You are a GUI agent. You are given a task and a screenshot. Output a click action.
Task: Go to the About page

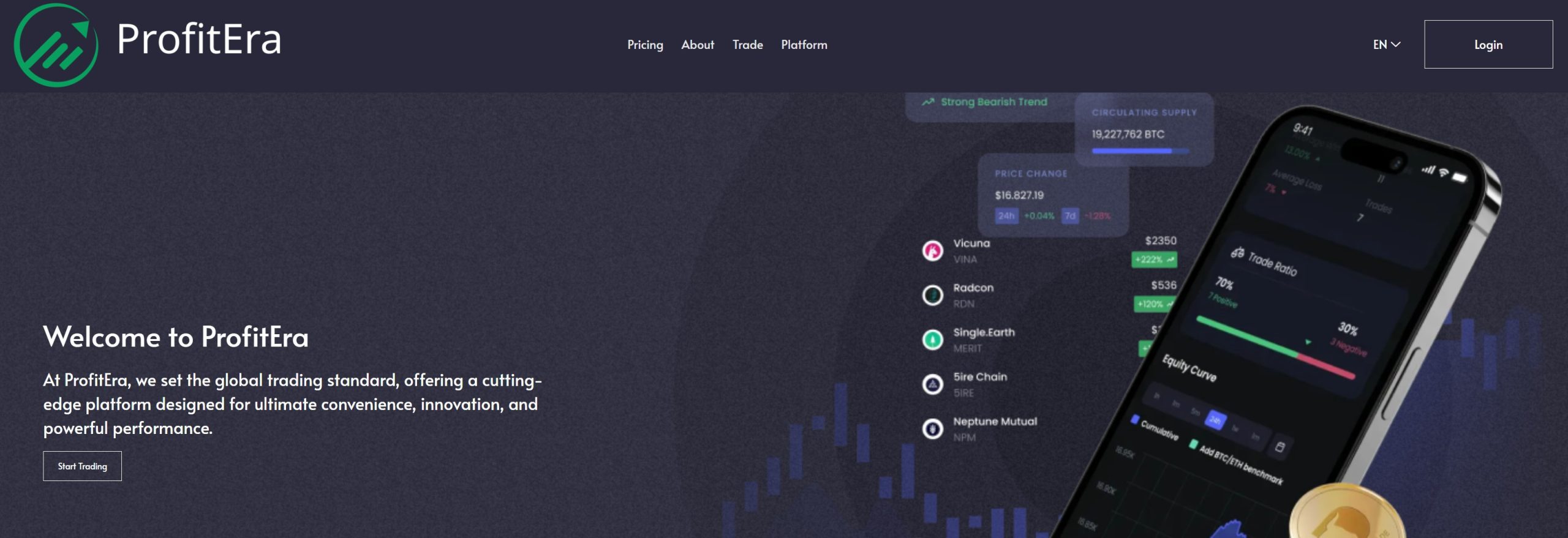[698, 45]
